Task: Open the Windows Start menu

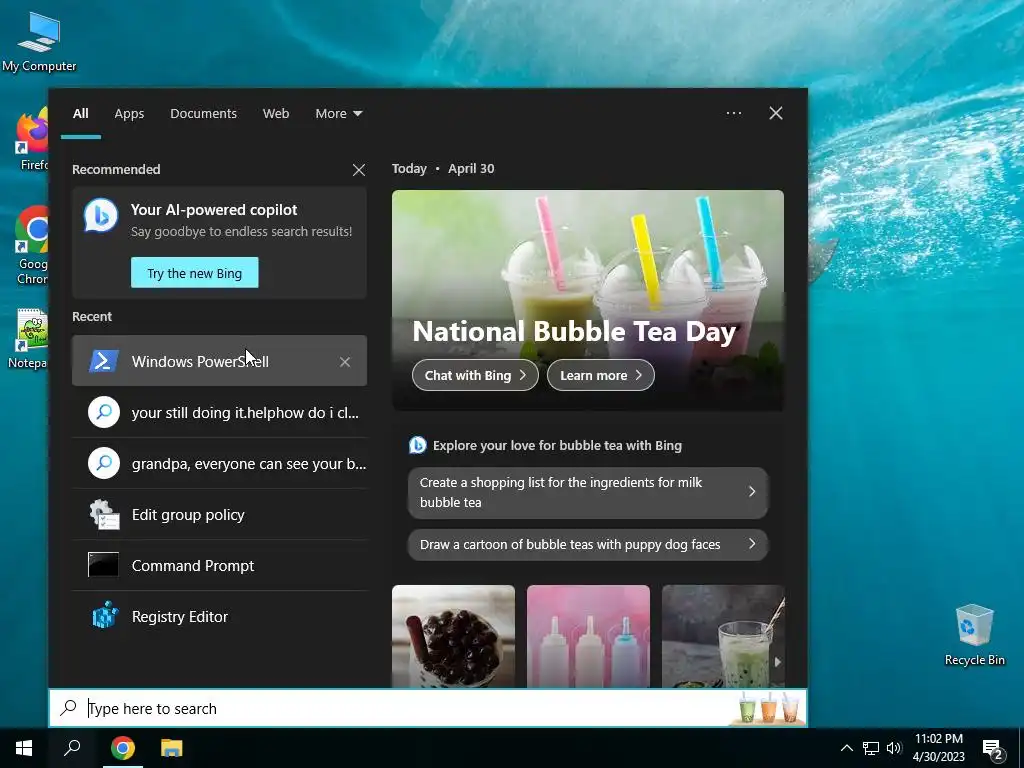Action: [24, 748]
